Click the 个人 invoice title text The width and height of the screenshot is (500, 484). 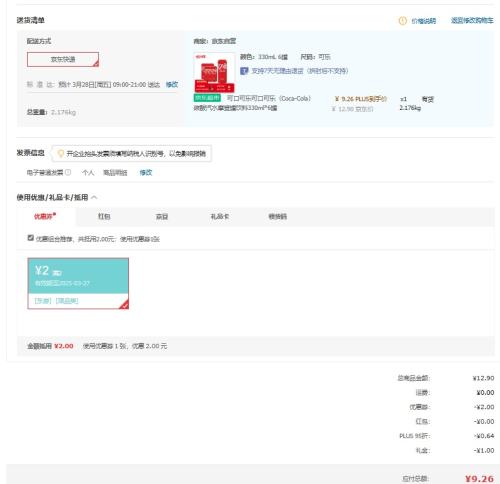(x=88, y=173)
